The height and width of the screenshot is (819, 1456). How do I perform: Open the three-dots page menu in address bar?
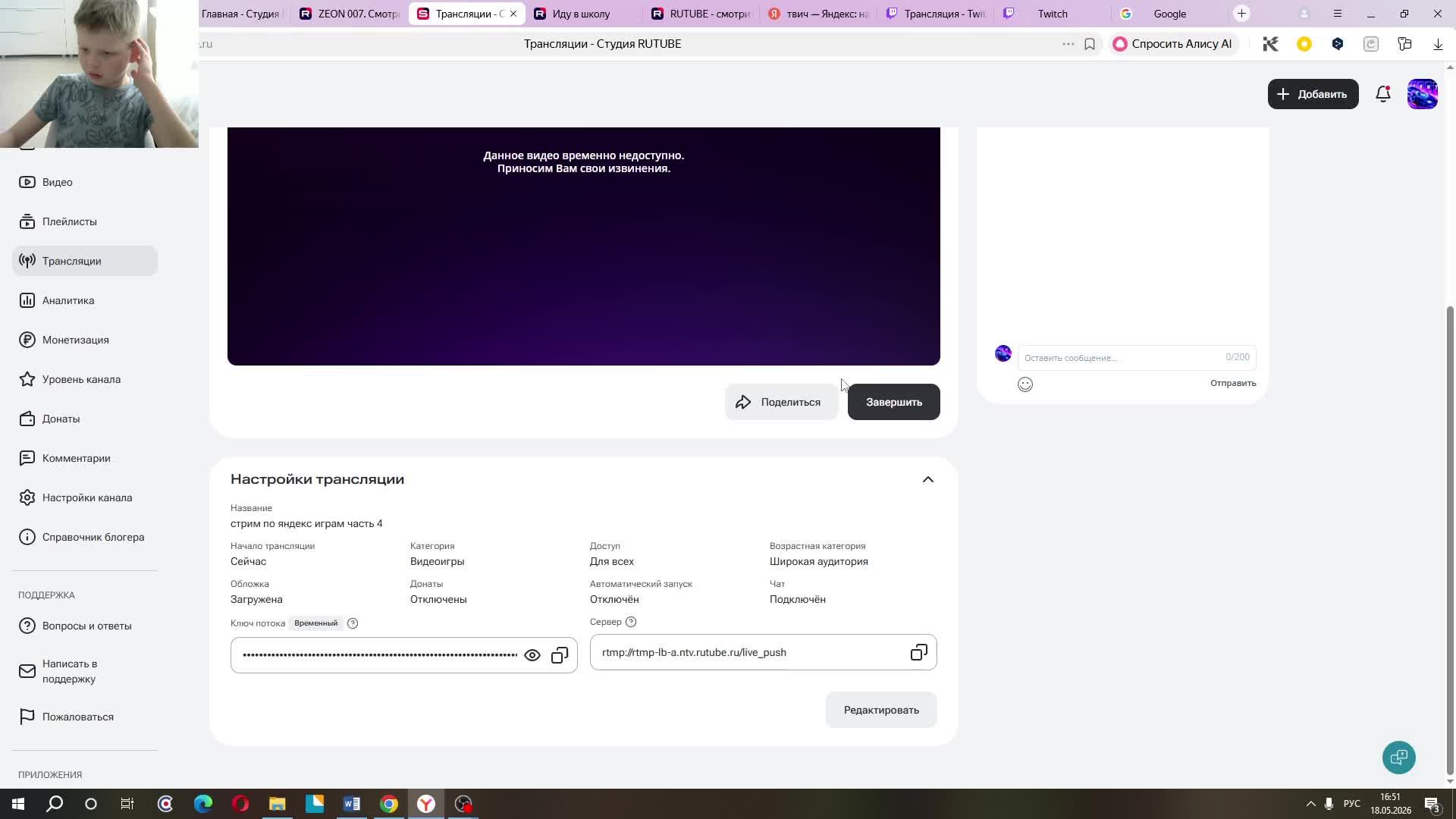tap(1068, 44)
